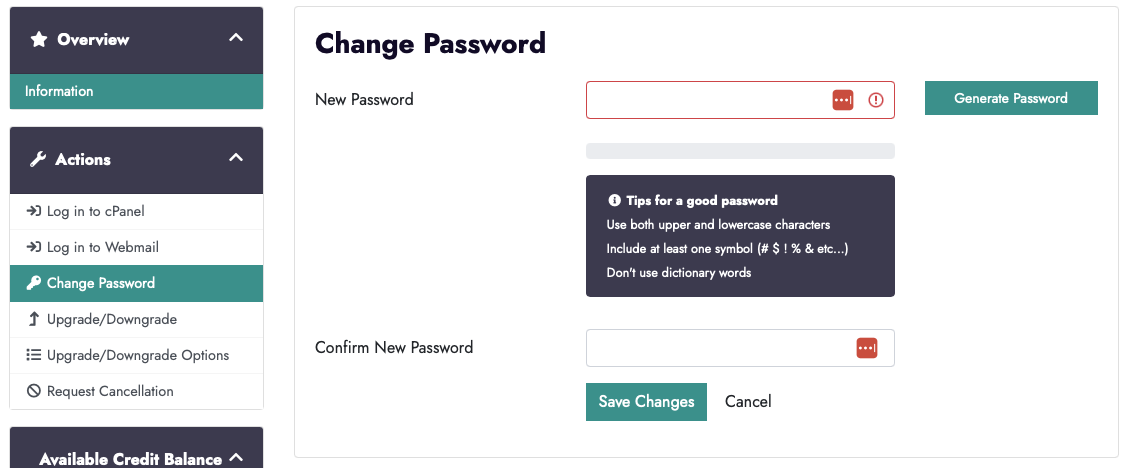Image resolution: width=1129 pixels, height=468 pixels.
Task: Collapse the Overview panel
Action: pyautogui.click(x=236, y=38)
